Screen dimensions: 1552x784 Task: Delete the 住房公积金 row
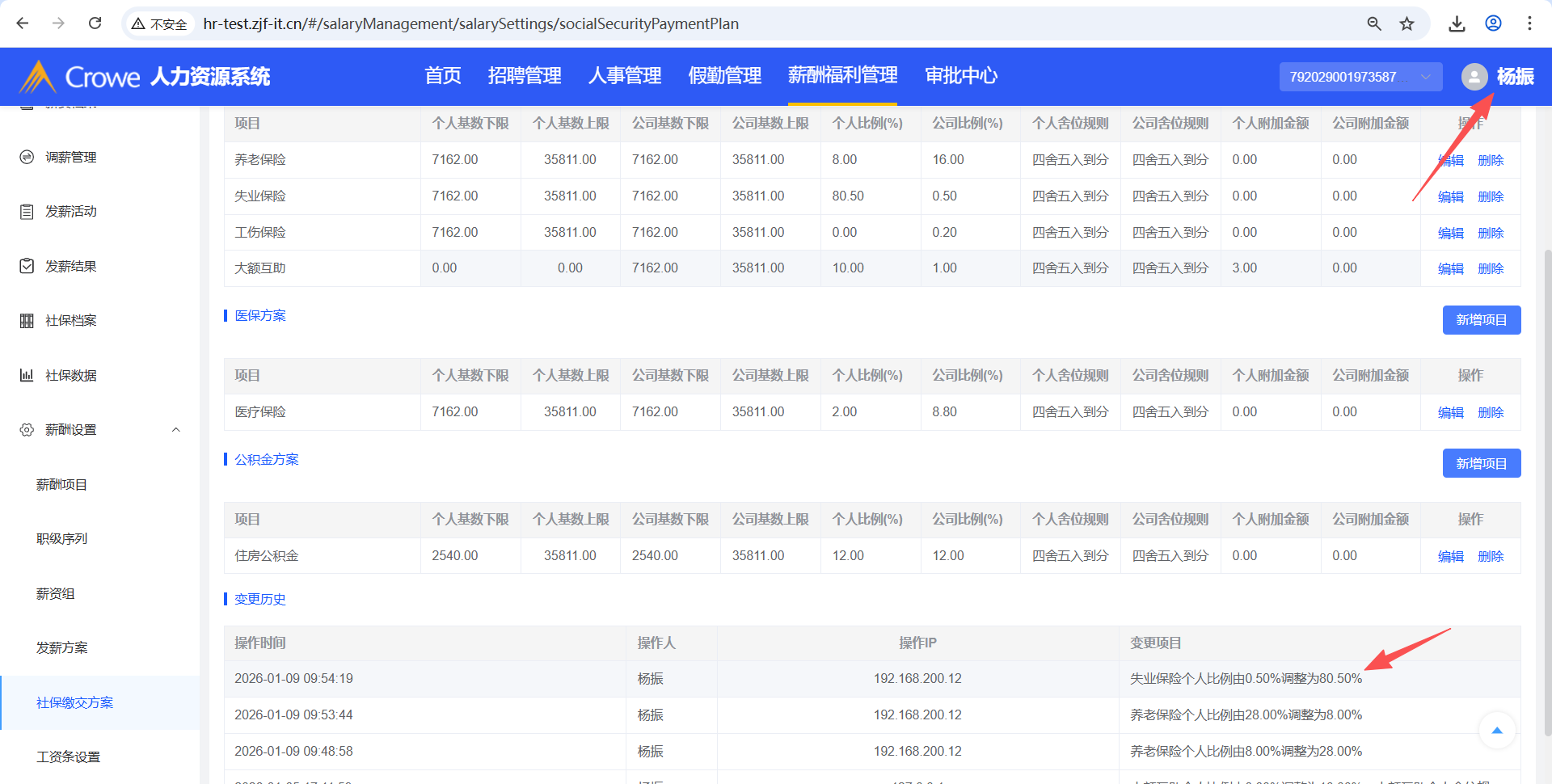(1490, 556)
